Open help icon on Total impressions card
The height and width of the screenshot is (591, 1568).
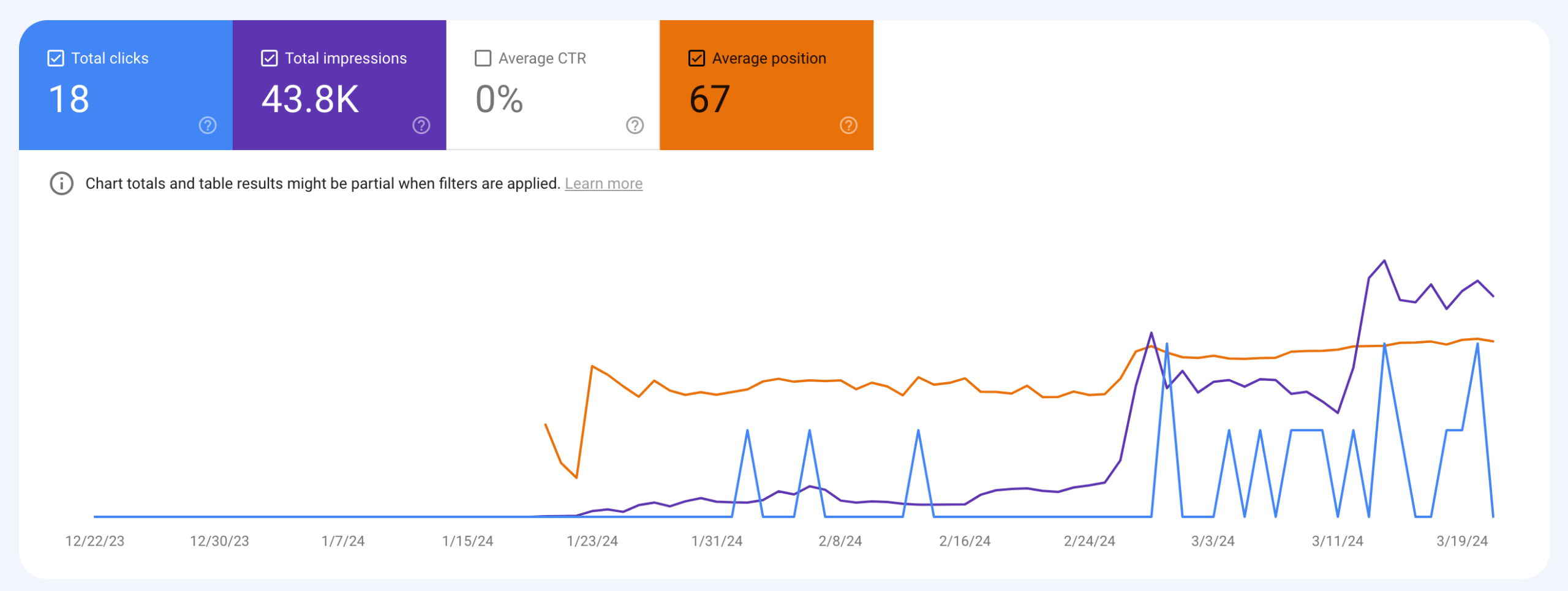(421, 126)
